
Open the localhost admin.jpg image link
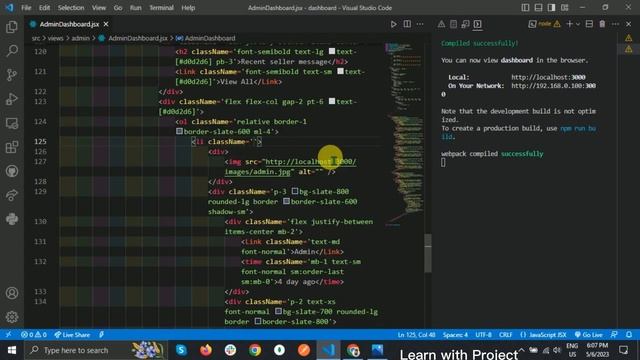[x=290, y=167]
